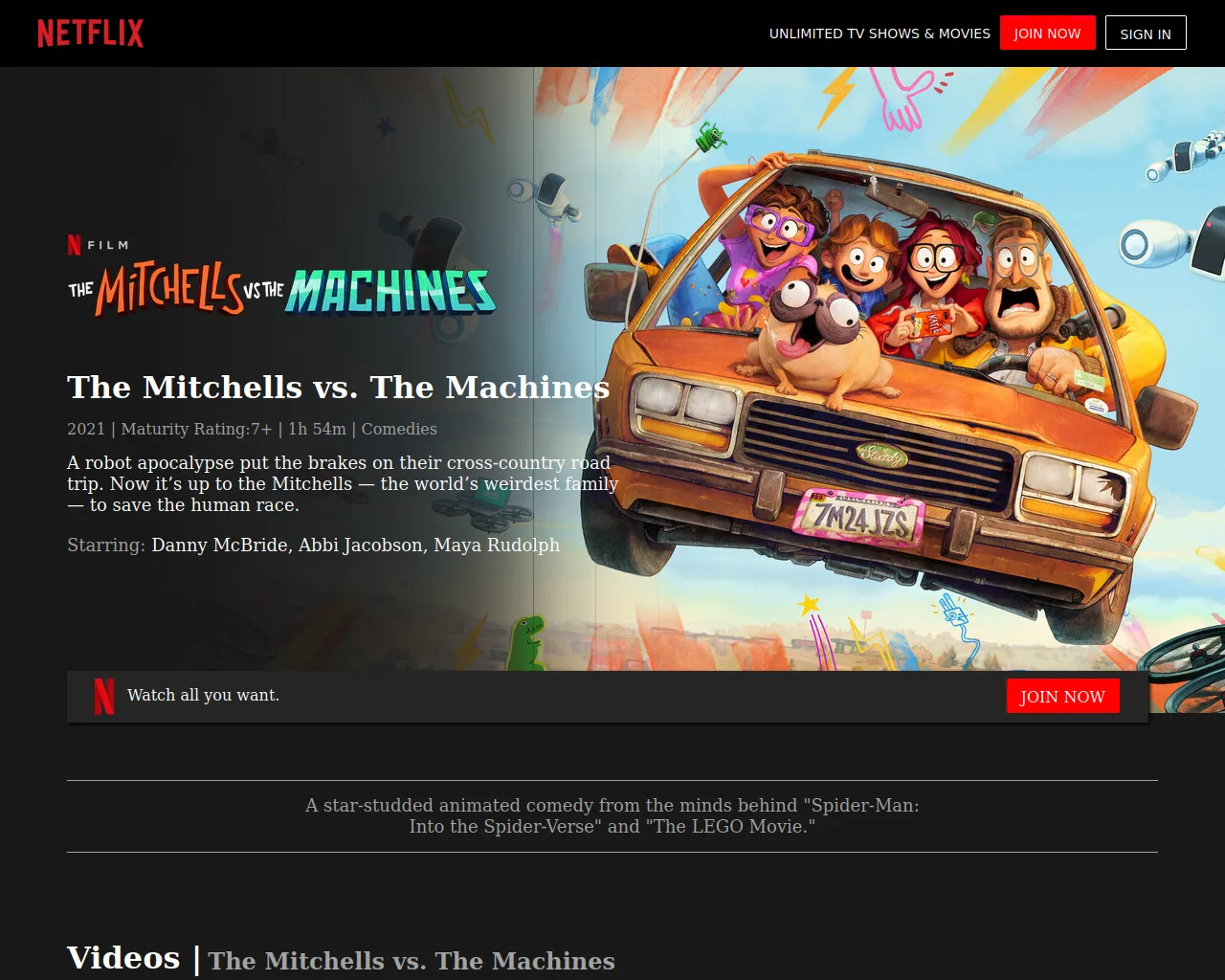Open the SIGN IN page
The height and width of the screenshot is (980, 1225).
point(1146,33)
